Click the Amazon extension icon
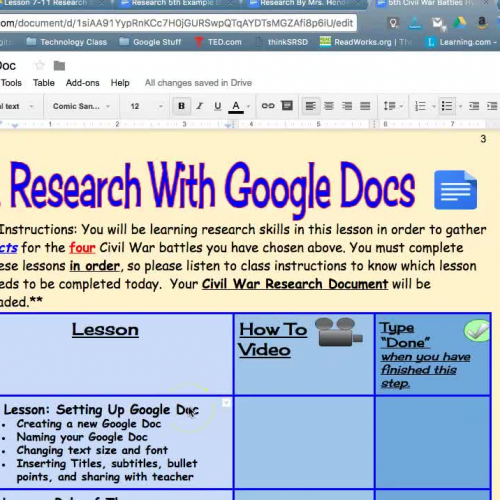The height and width of the screenshot is (500, 500). point(482,22)
